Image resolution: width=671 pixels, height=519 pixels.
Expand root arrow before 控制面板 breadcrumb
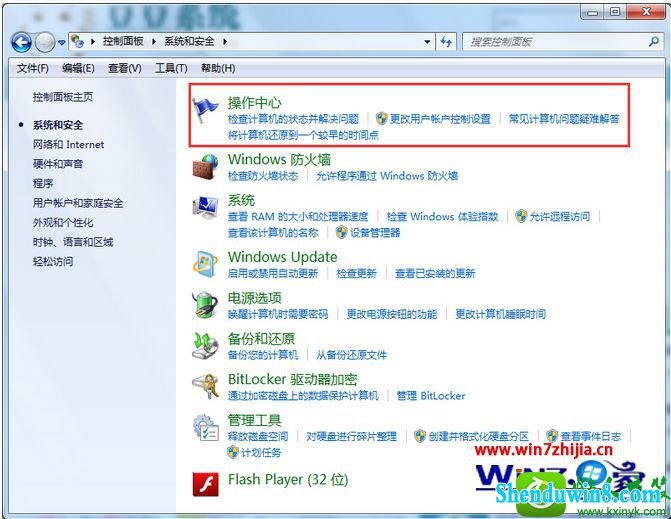[92, 42]
